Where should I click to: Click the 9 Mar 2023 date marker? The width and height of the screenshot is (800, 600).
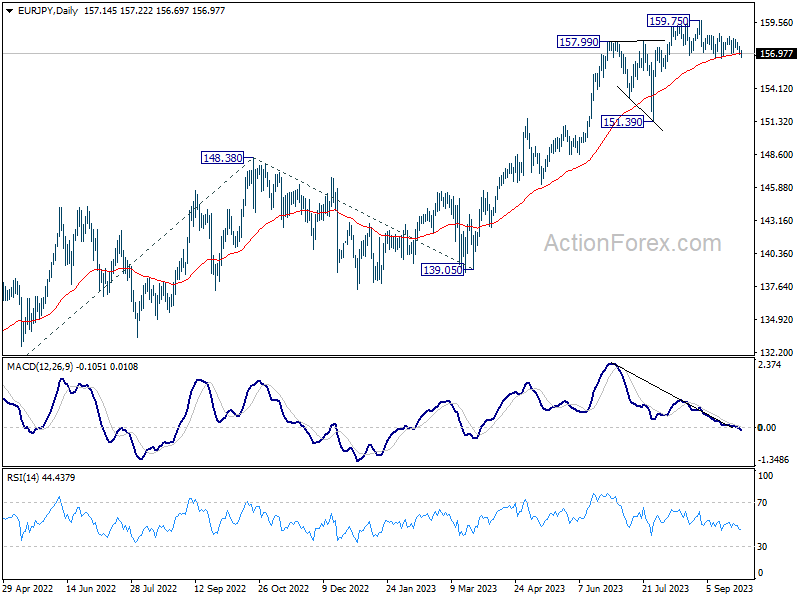[473, 588]
